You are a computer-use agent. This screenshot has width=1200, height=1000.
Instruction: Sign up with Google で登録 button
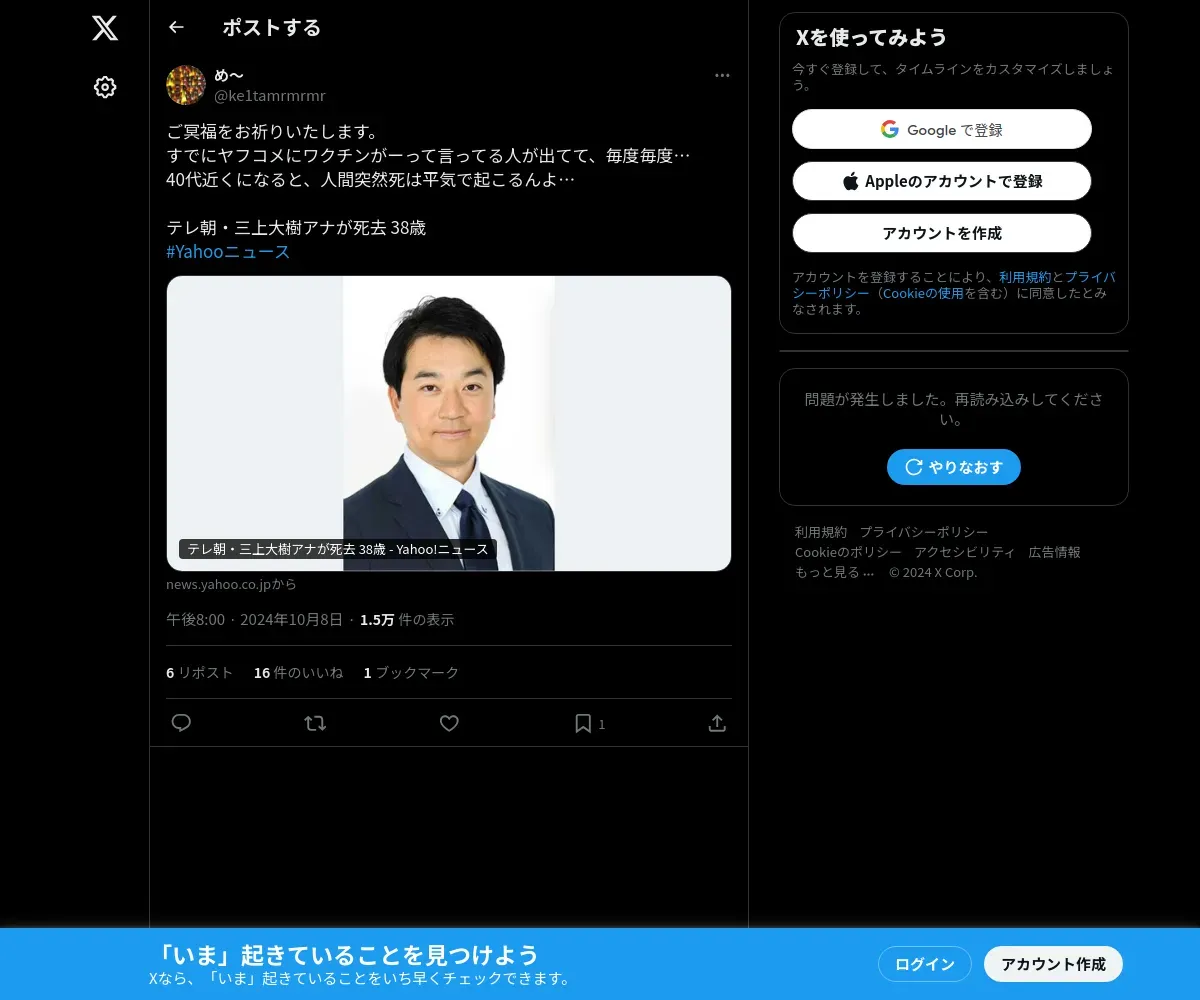pos(942,129)
